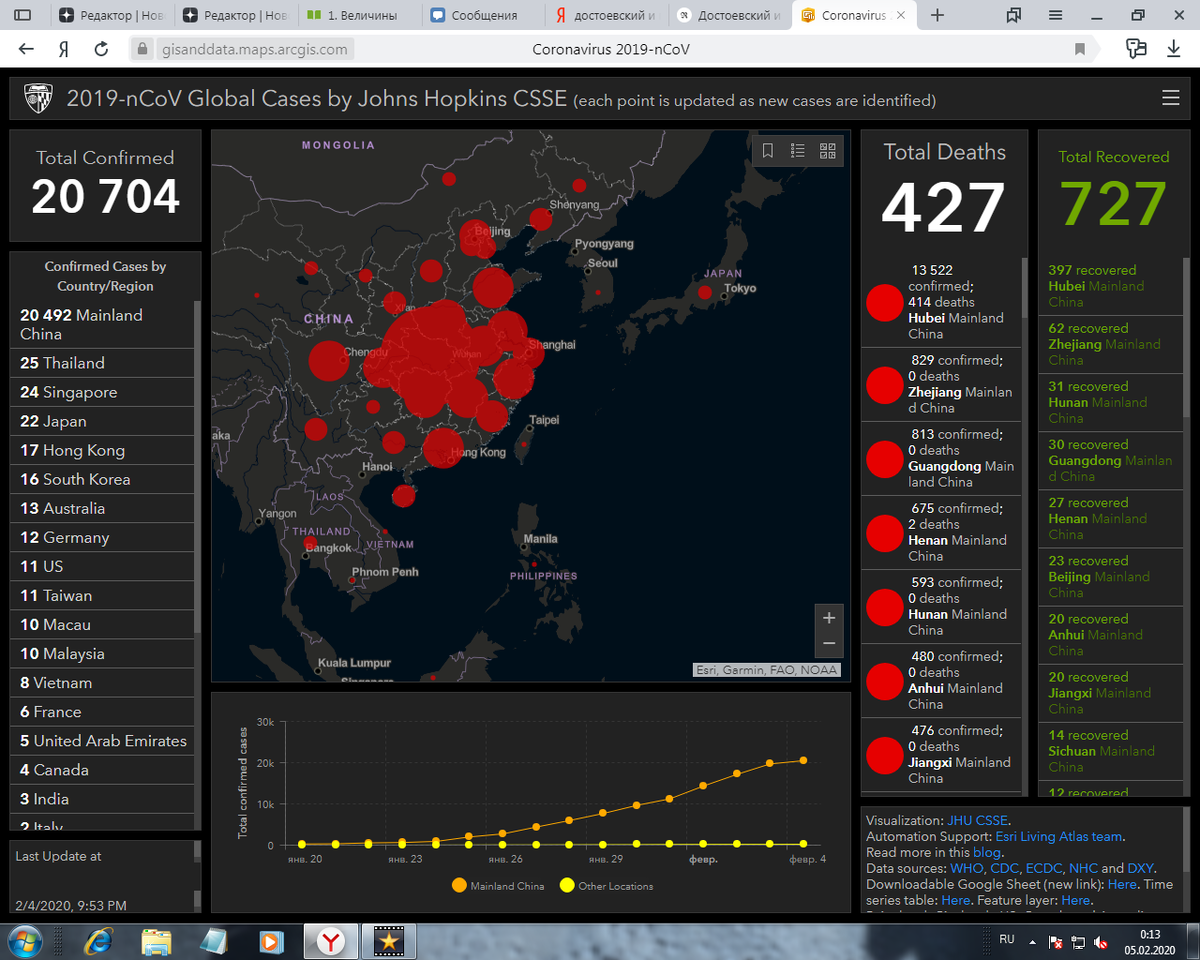Open the WHO data source link
The height and width of the screenshot is (960, 1200).
967,869
